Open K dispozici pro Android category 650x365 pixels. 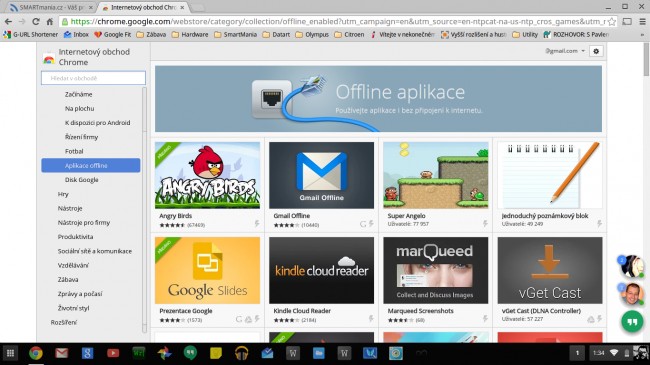coord(97,123)
